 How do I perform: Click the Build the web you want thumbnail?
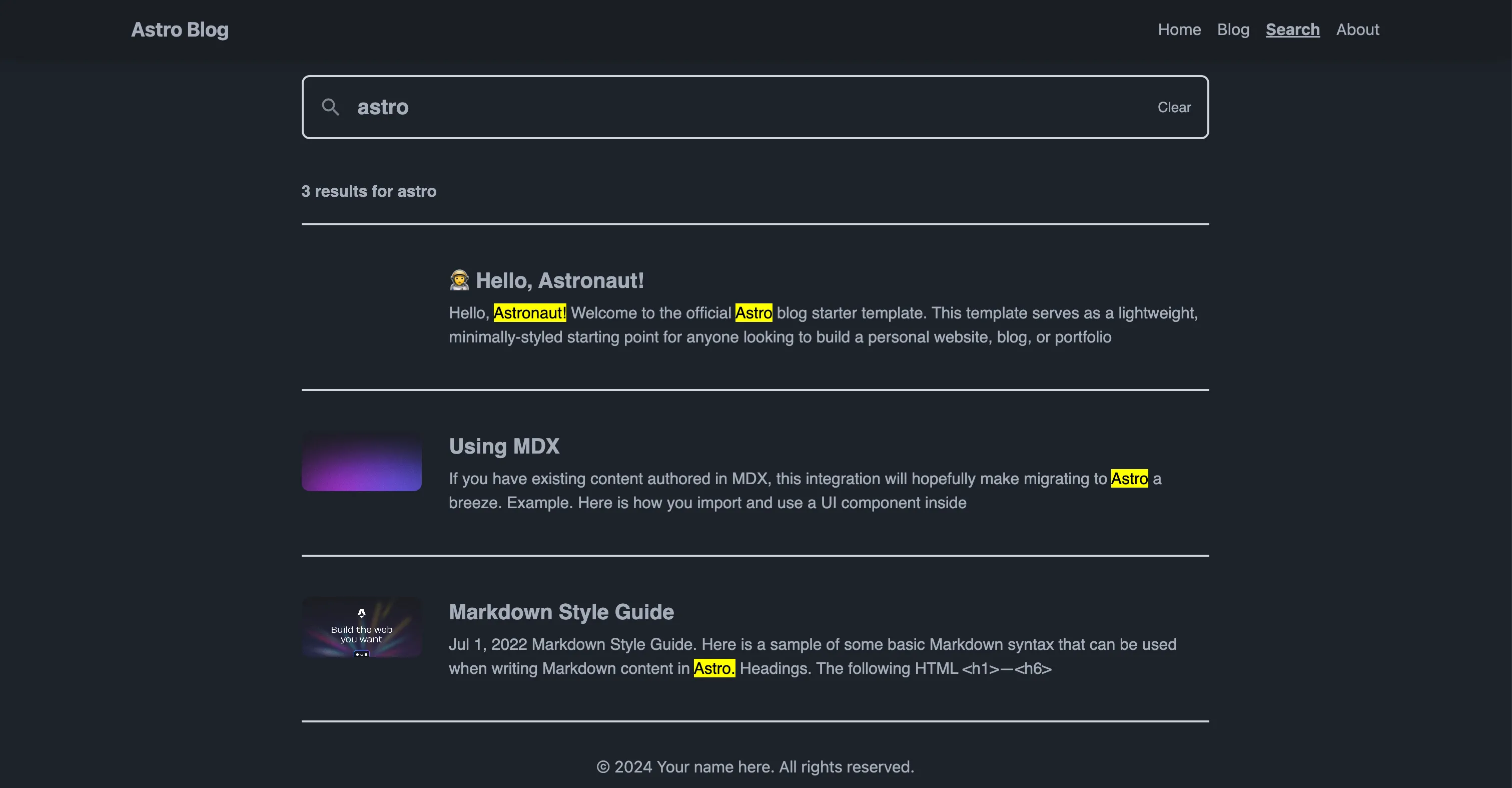click(362, 628)
